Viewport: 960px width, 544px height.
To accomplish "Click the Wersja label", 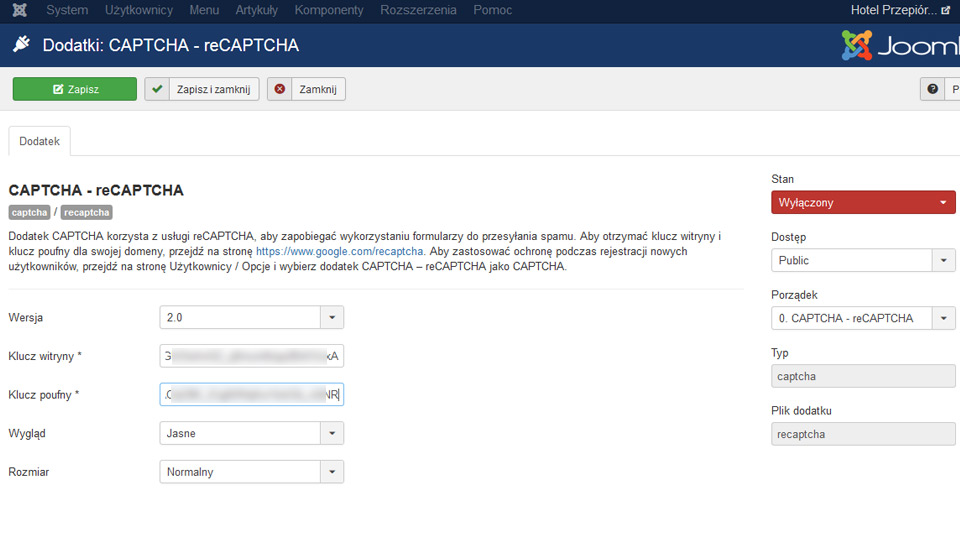I will click(26, 318).
